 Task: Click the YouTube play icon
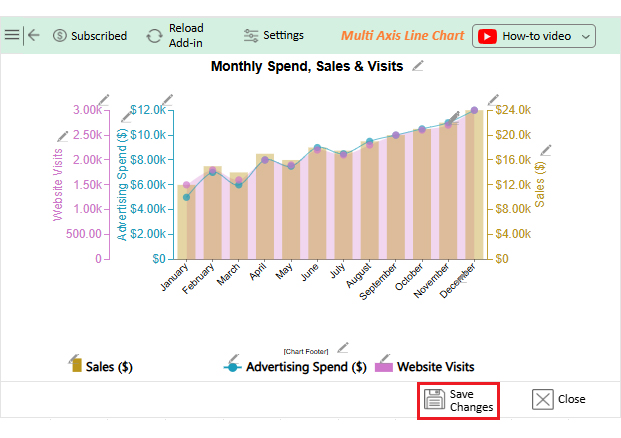point(487,36)
